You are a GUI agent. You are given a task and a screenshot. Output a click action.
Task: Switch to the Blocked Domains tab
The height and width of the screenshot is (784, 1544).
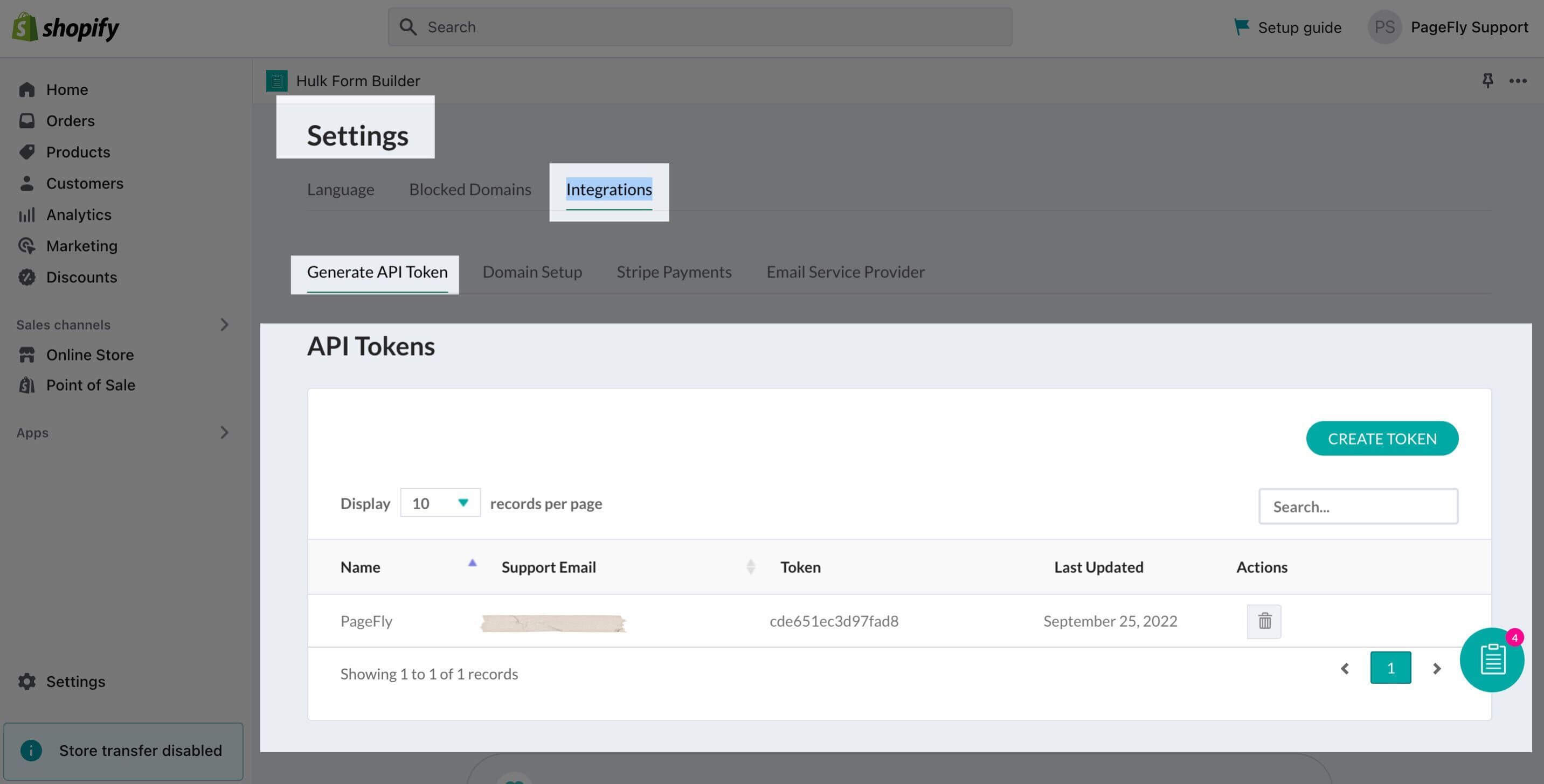470,190
